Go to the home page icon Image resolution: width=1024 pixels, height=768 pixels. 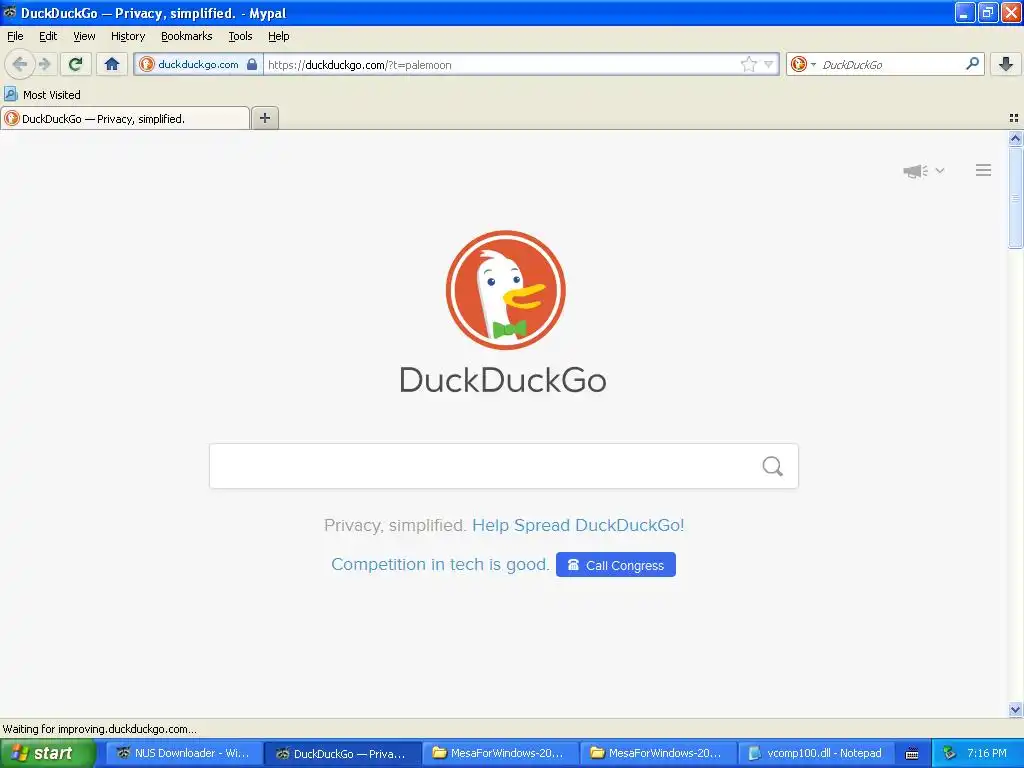point(112,64)
